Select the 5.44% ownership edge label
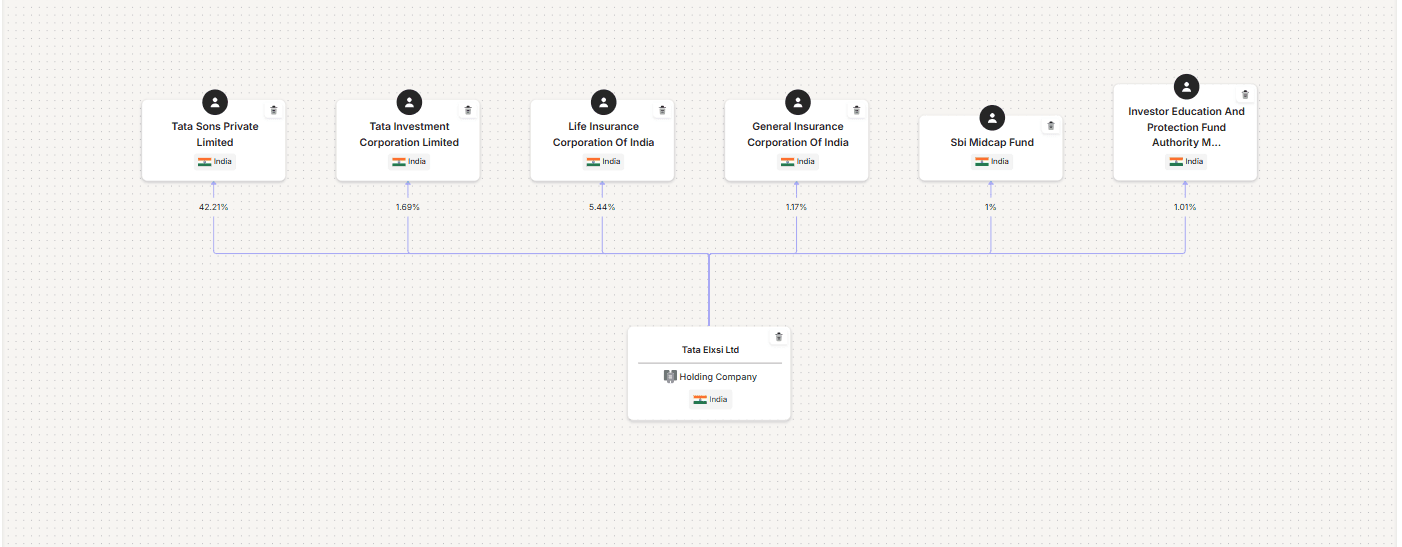The height and width of the screenshot is (547, 1402). coord(603,207)
